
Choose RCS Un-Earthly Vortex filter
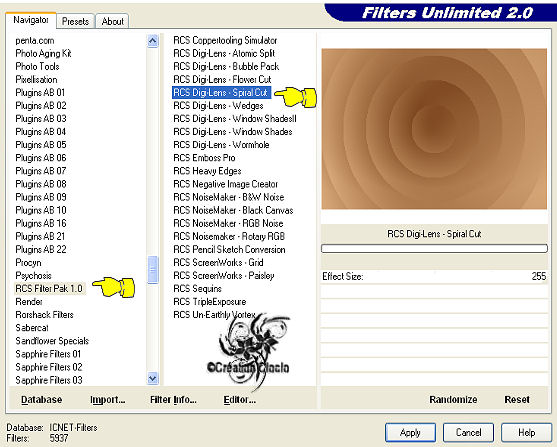coord(214,315)
